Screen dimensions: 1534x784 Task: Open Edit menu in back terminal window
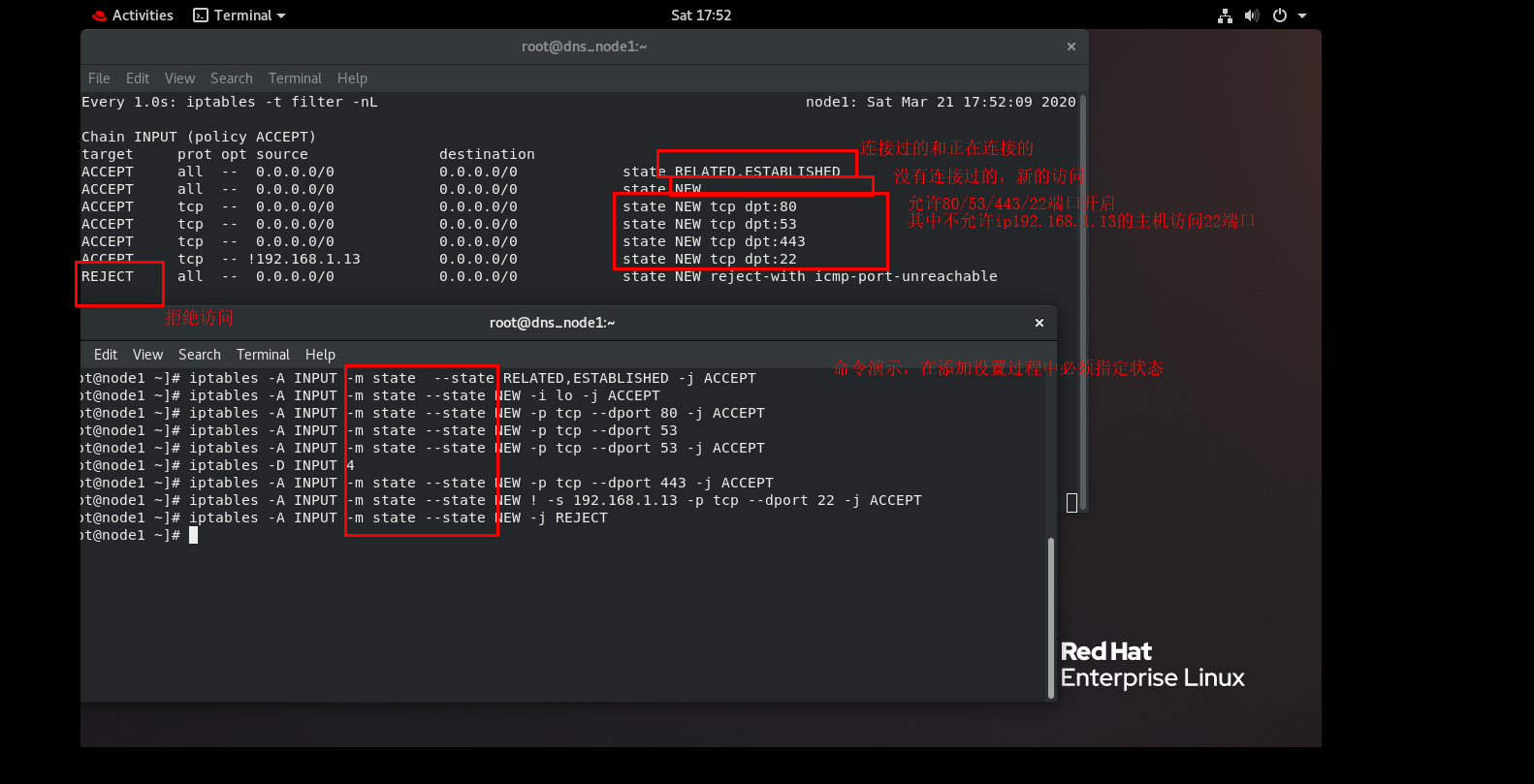point(138,78)
